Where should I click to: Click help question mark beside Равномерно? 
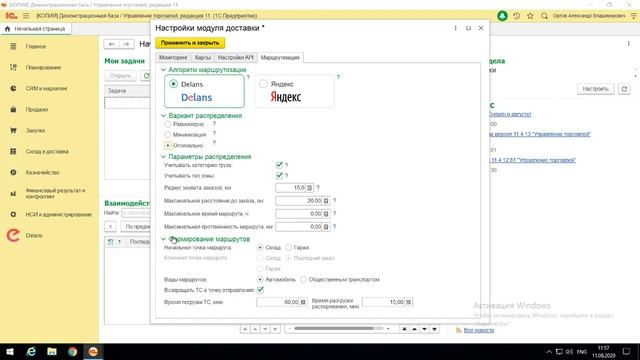214,123
